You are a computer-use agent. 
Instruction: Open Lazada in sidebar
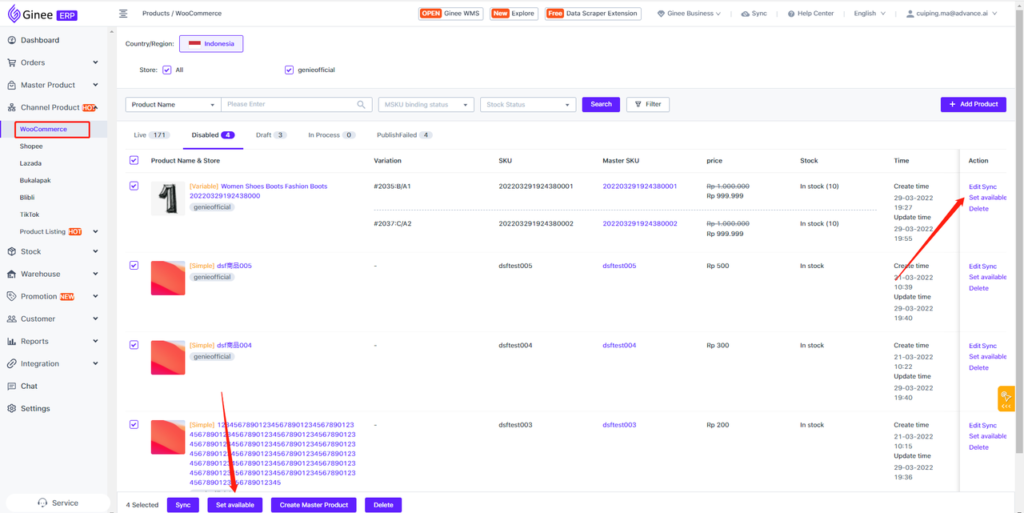pos(30,163)
